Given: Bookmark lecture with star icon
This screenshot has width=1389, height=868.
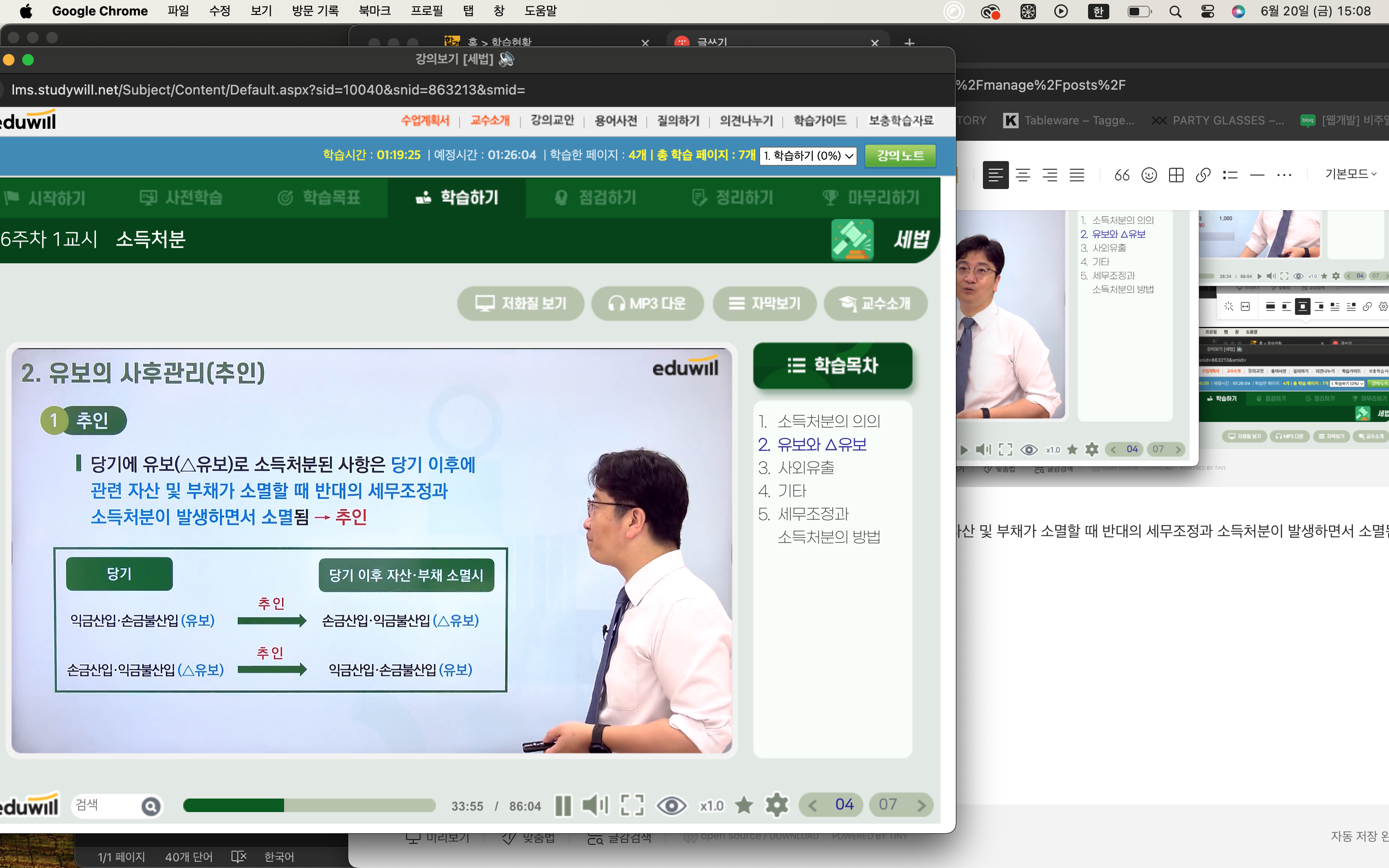Looking at the screenshot, I should [x=744, y=805].
